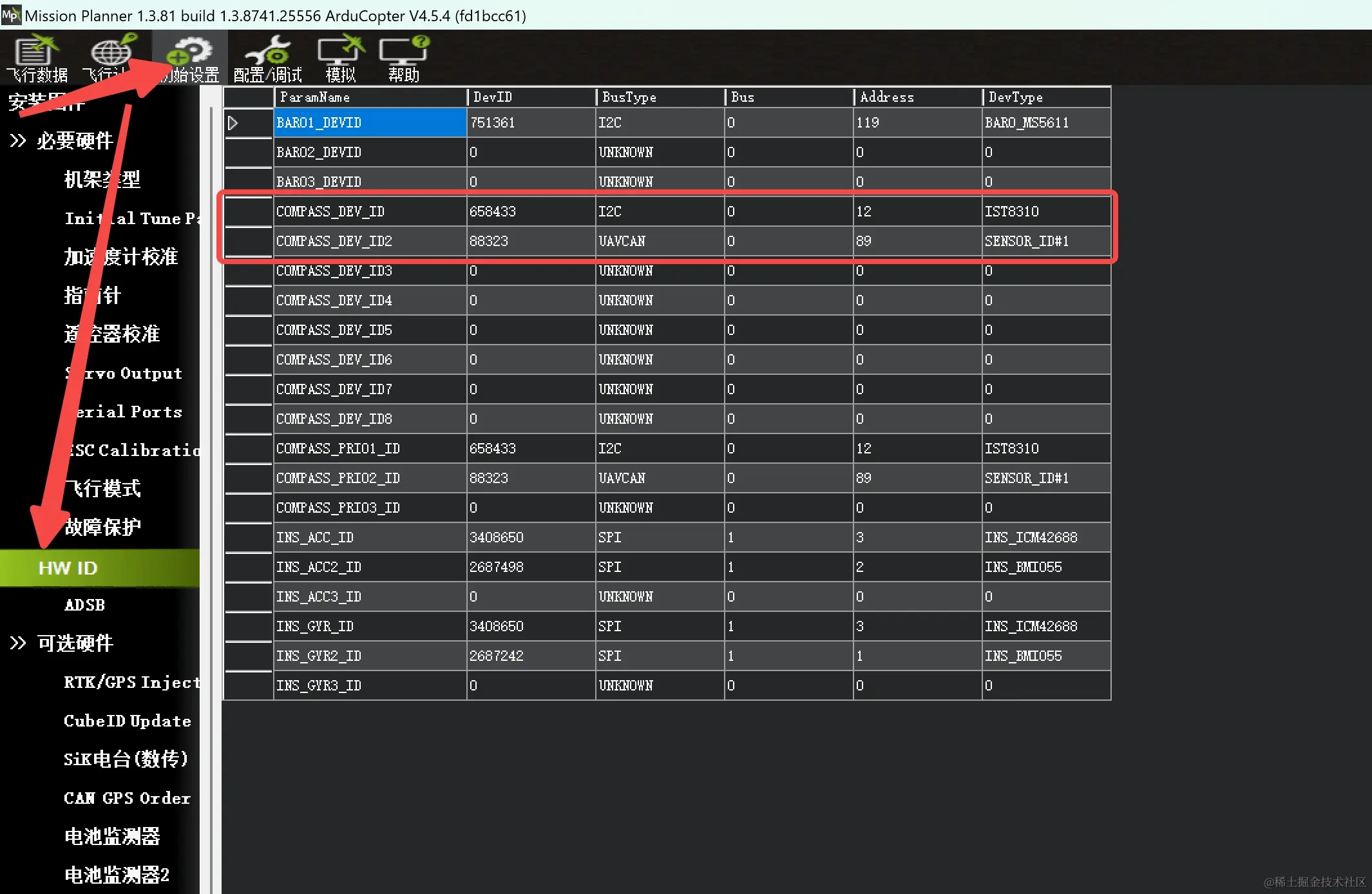Click the Mission Planner title bar logo
The image size is (1372, 894).
(11, 15)
